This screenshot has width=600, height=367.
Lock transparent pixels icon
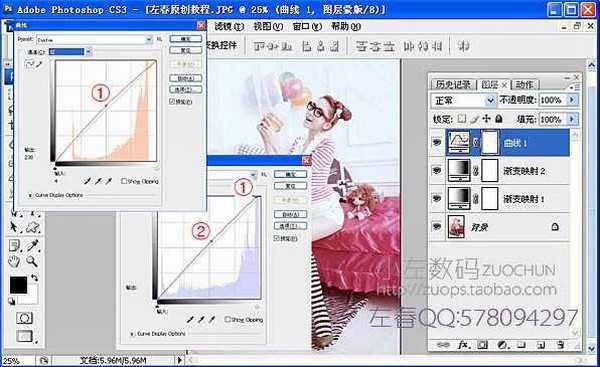point(462,119)
